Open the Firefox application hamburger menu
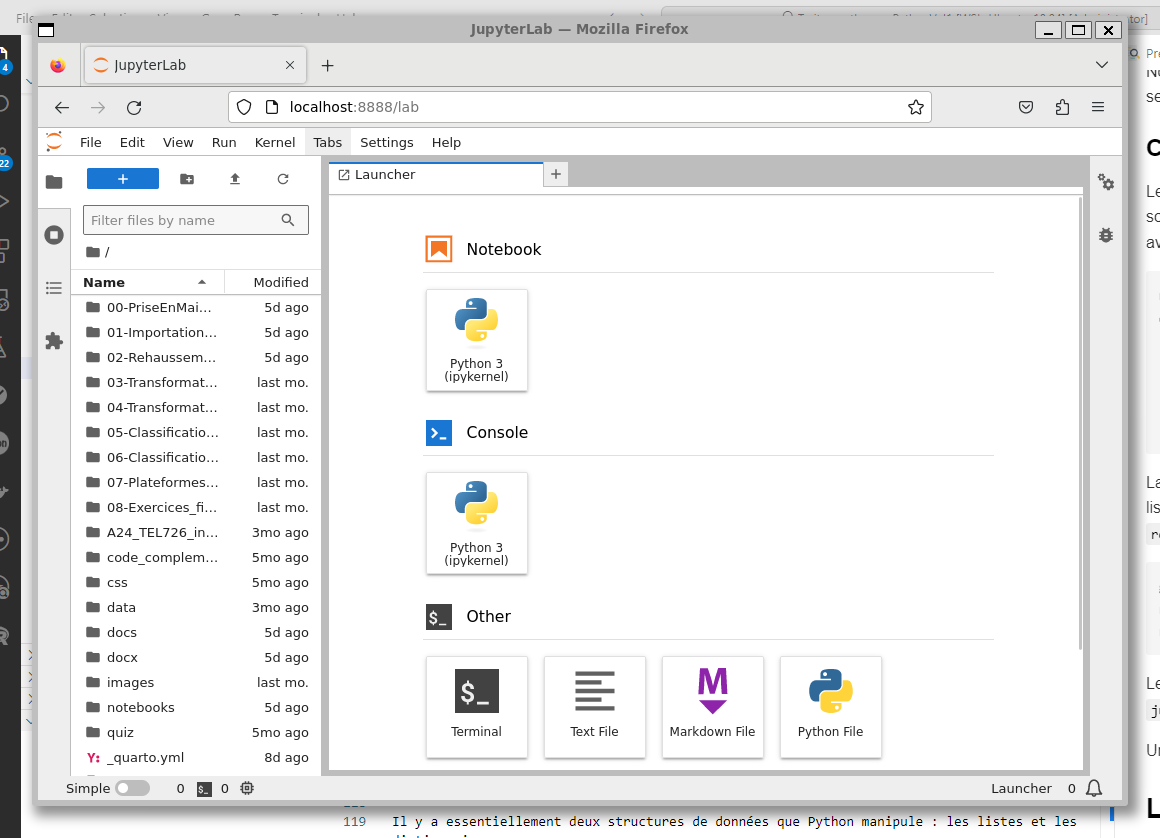 pyautogui.click(x=1098, y=107)
